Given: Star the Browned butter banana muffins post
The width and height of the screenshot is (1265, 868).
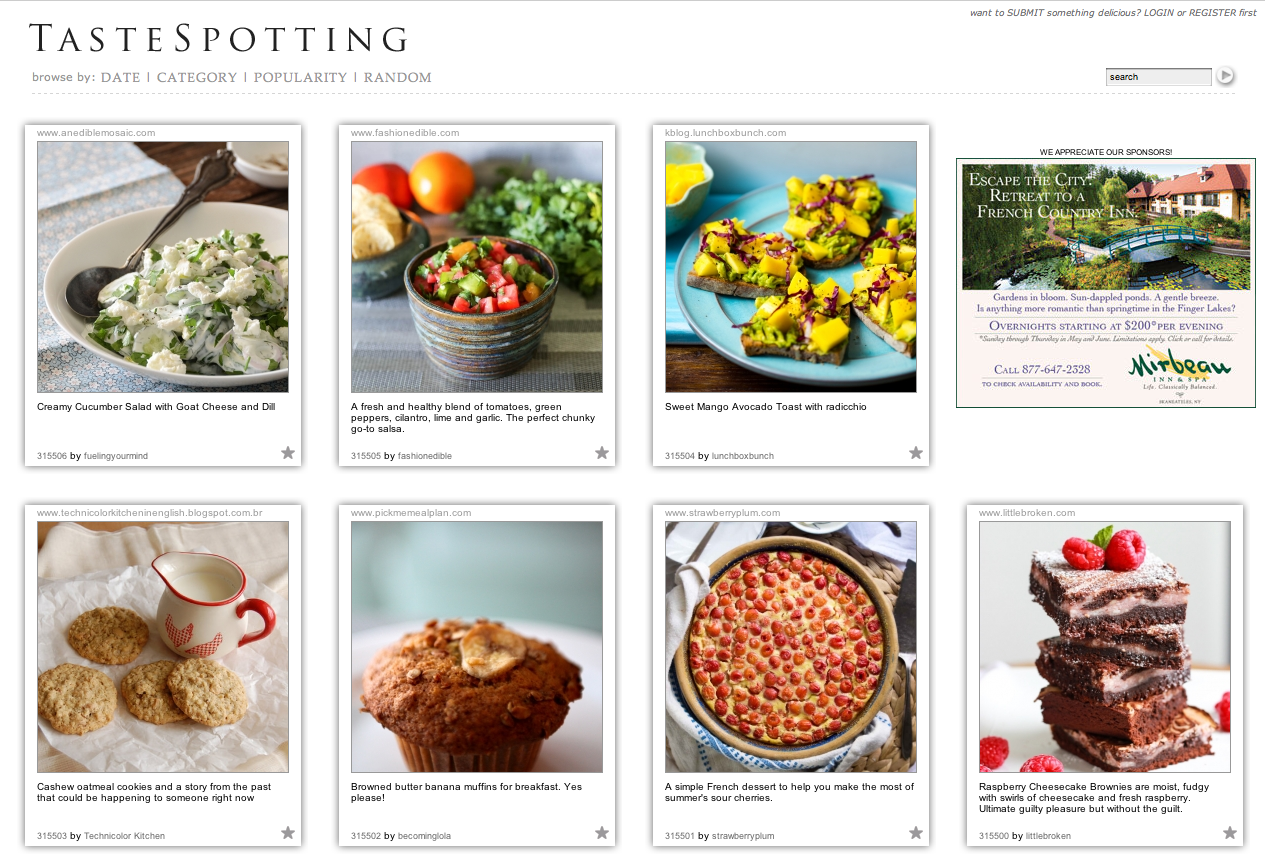Looking at the screenshot, I should 602,833.
